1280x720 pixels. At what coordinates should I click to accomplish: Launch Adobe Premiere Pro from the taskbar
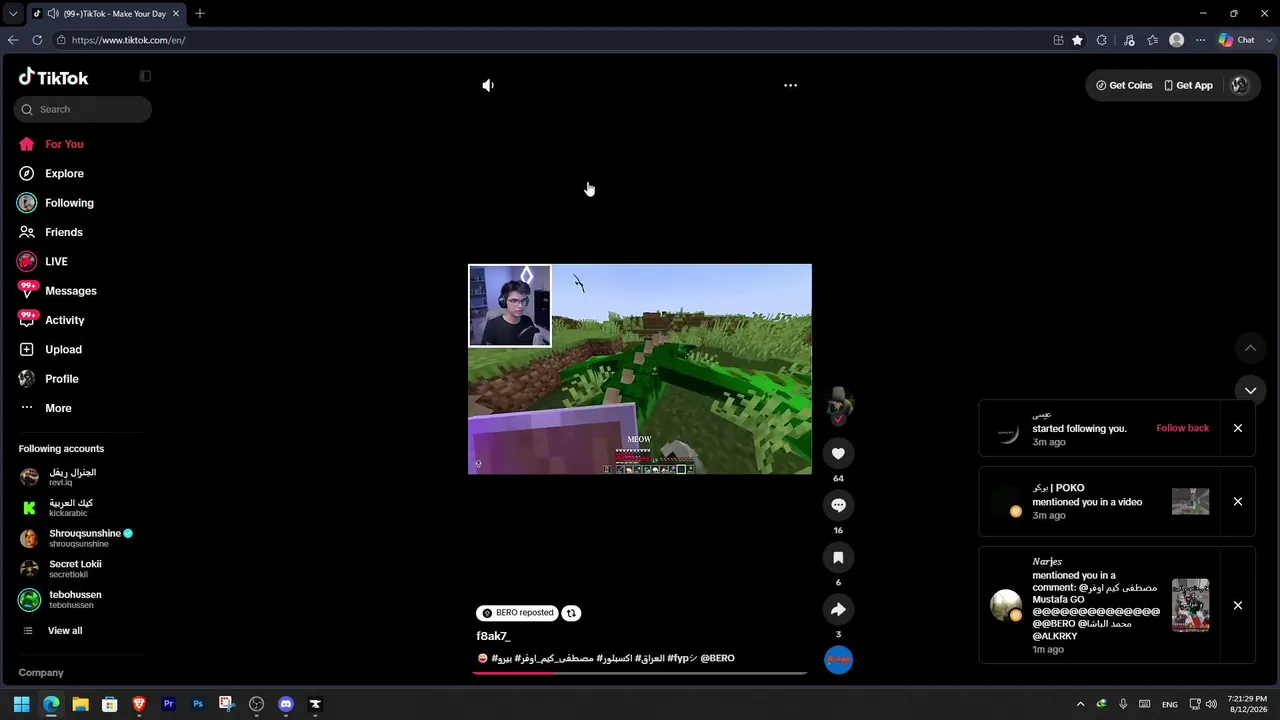(x=168, y=704)
